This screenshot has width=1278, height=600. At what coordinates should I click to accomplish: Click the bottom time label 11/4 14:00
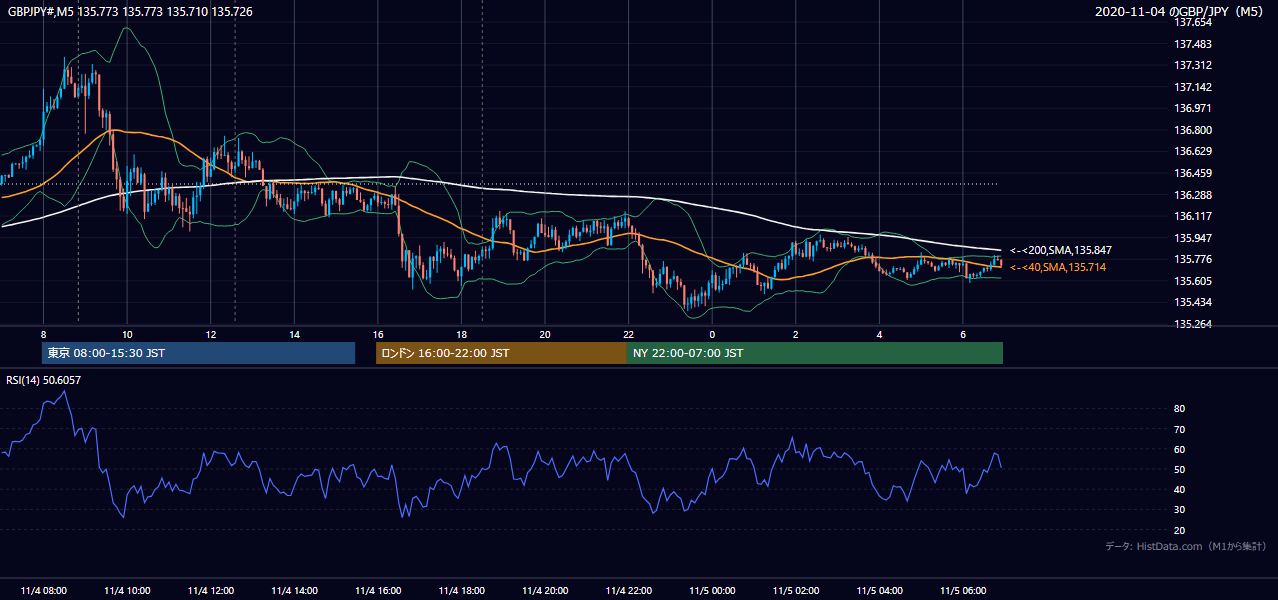pos(294,590)
